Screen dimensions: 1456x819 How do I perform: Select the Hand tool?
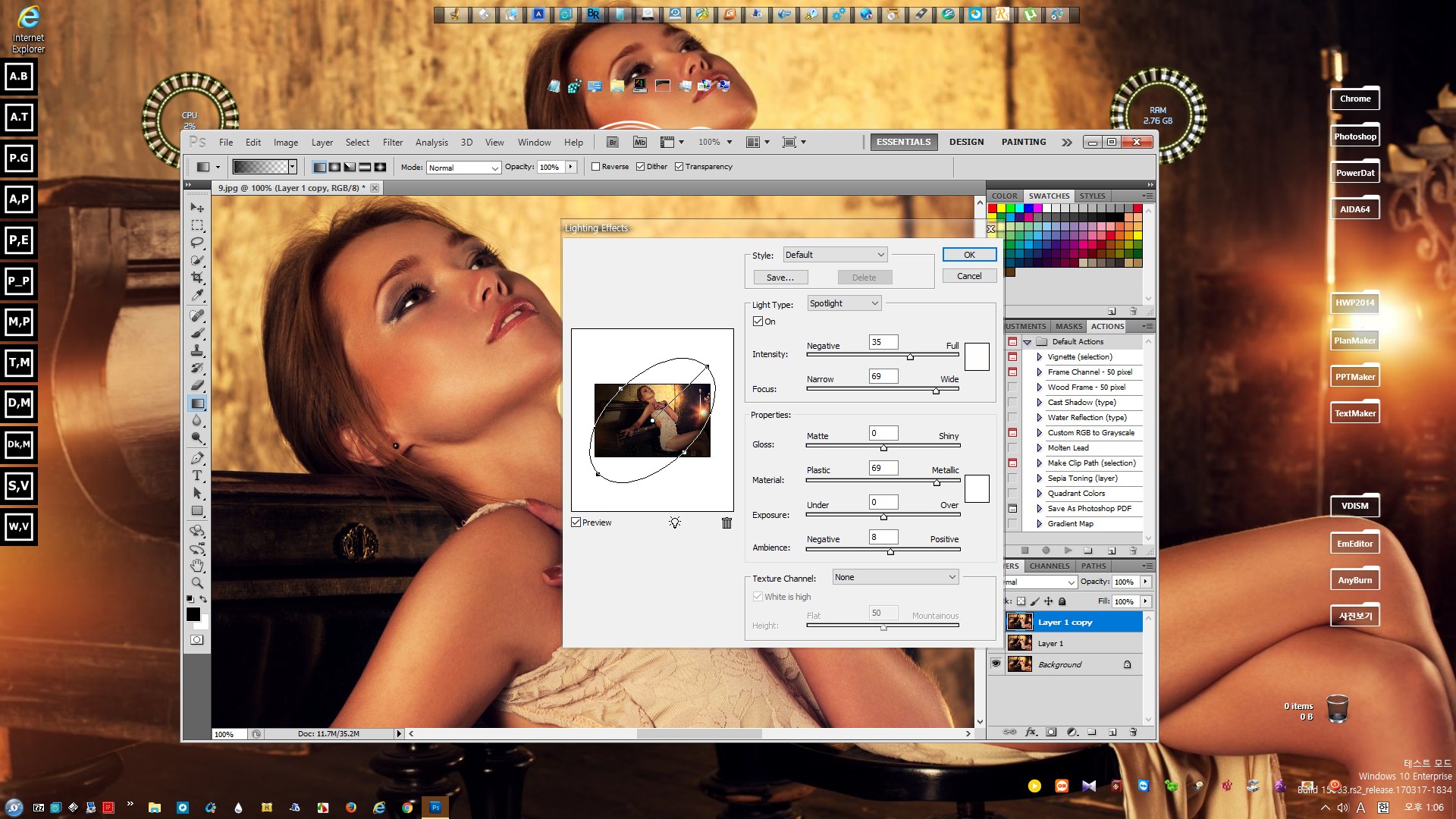197,566
